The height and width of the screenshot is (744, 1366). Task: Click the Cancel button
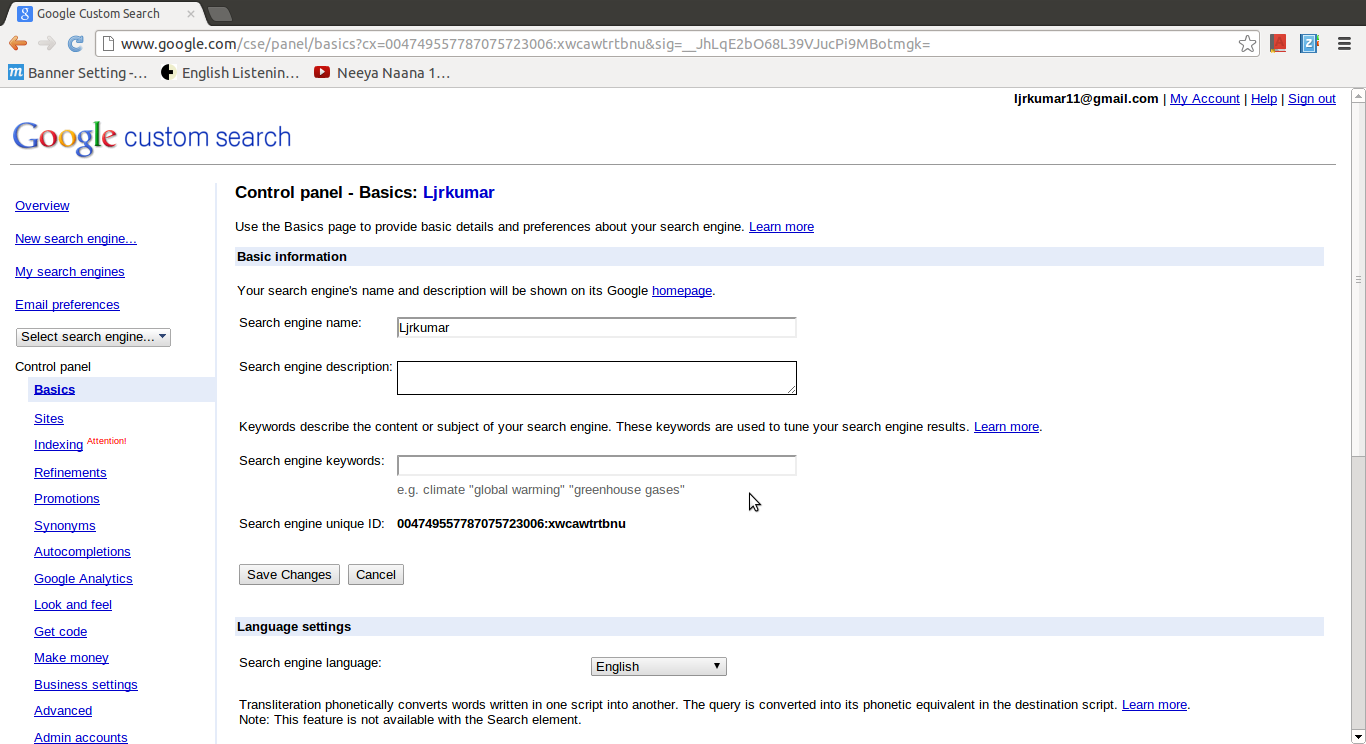pyautogui.click(x=376, y=575)
